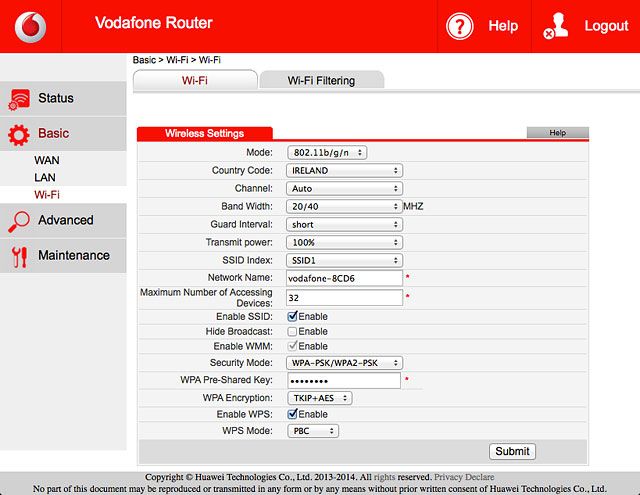Select Wi-Fi in the sidebar submenu
This screenshot has width=640, height=495.
click(47, 195)
